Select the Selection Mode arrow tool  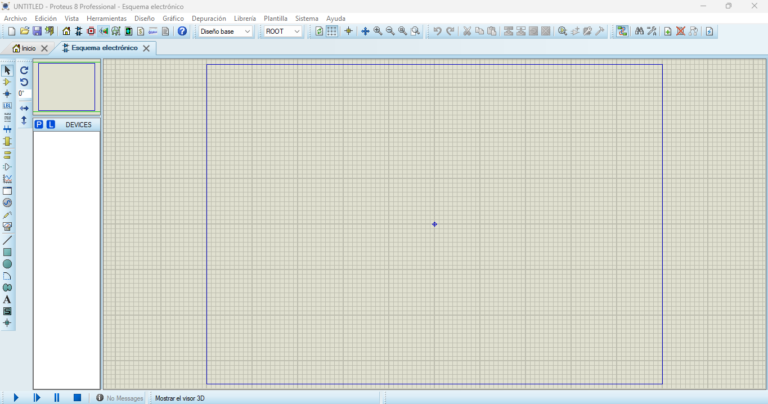point(7,71)
